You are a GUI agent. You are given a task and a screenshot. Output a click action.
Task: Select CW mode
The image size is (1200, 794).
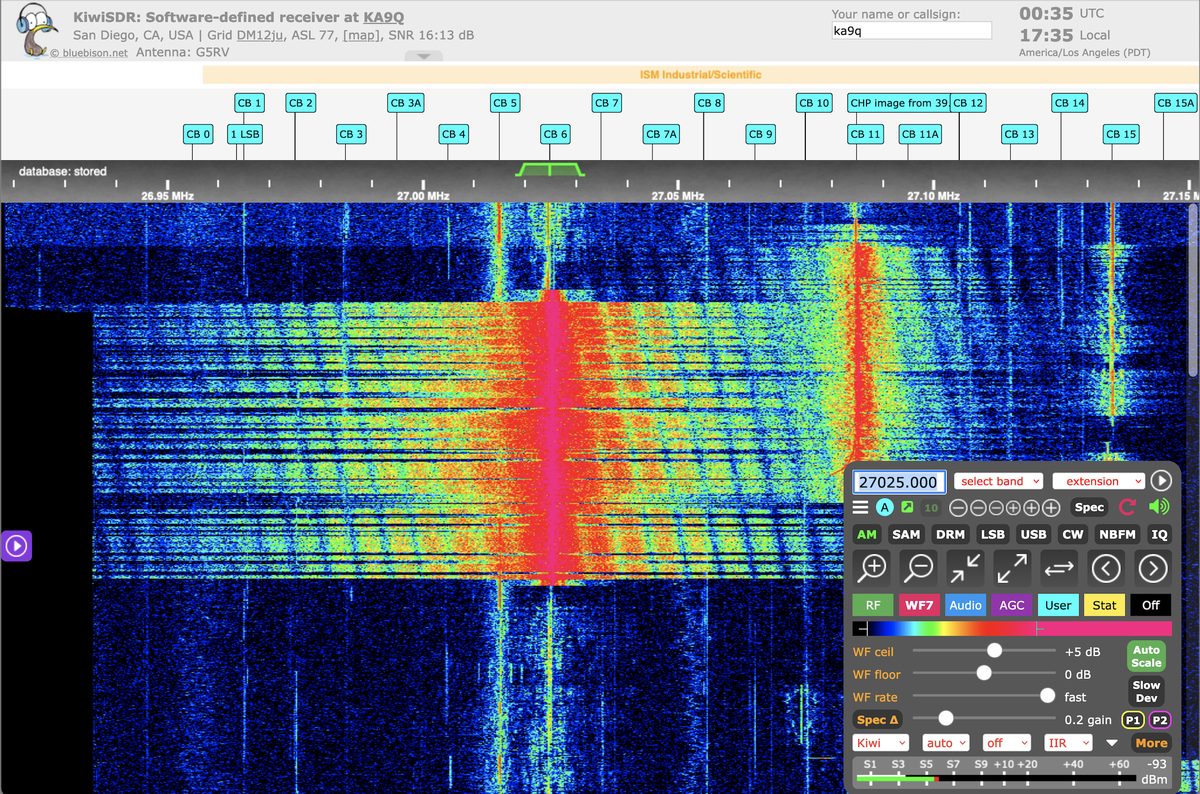[1072, 535]
